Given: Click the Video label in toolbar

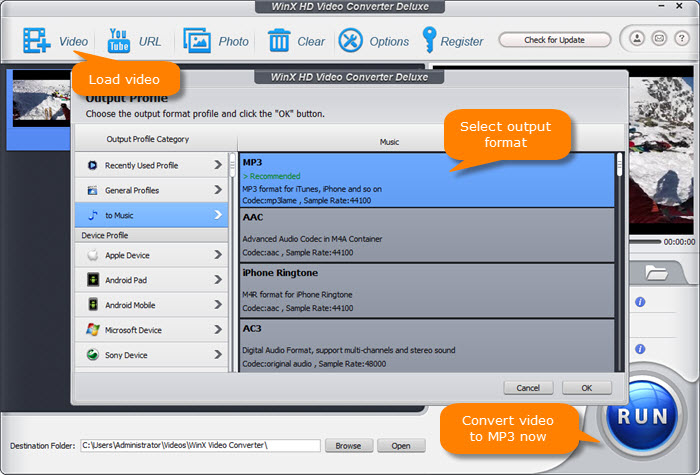Looking at the screenshot, I should coord(74,42).
